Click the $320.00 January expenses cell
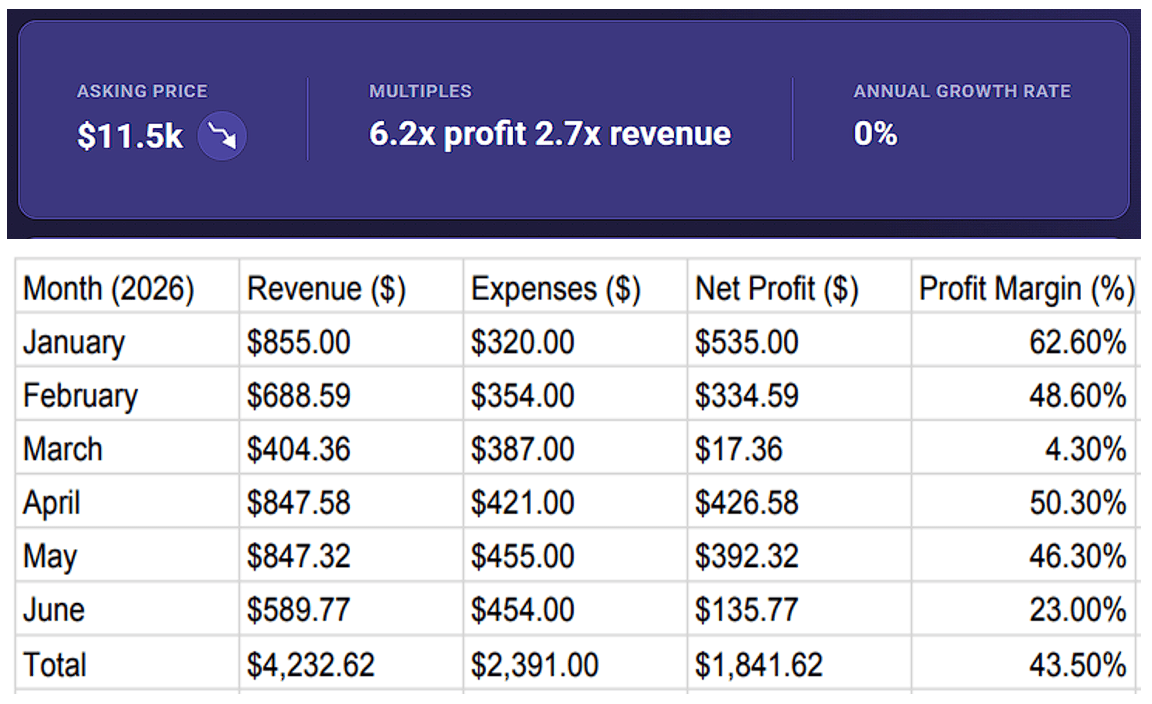This screenshot has height=704, width=1152. (576, 341)
